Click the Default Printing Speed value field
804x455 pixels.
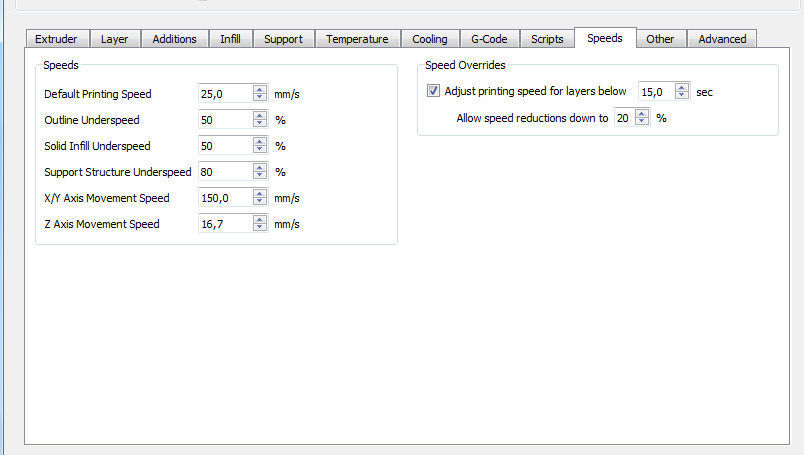(226, 94)
